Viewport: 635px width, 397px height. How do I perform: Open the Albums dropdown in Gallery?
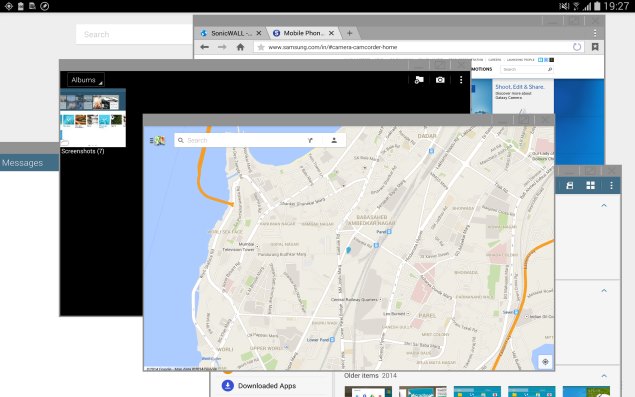86,80
